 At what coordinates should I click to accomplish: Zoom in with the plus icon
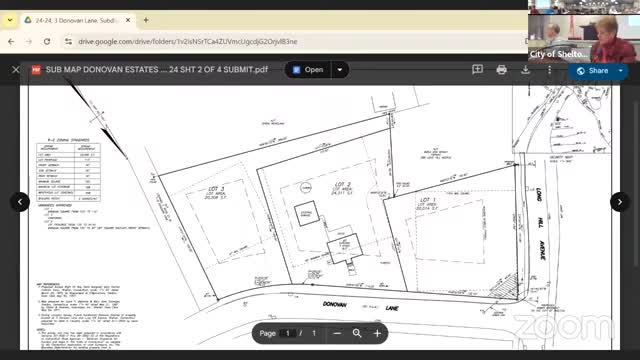pos(377,333)
